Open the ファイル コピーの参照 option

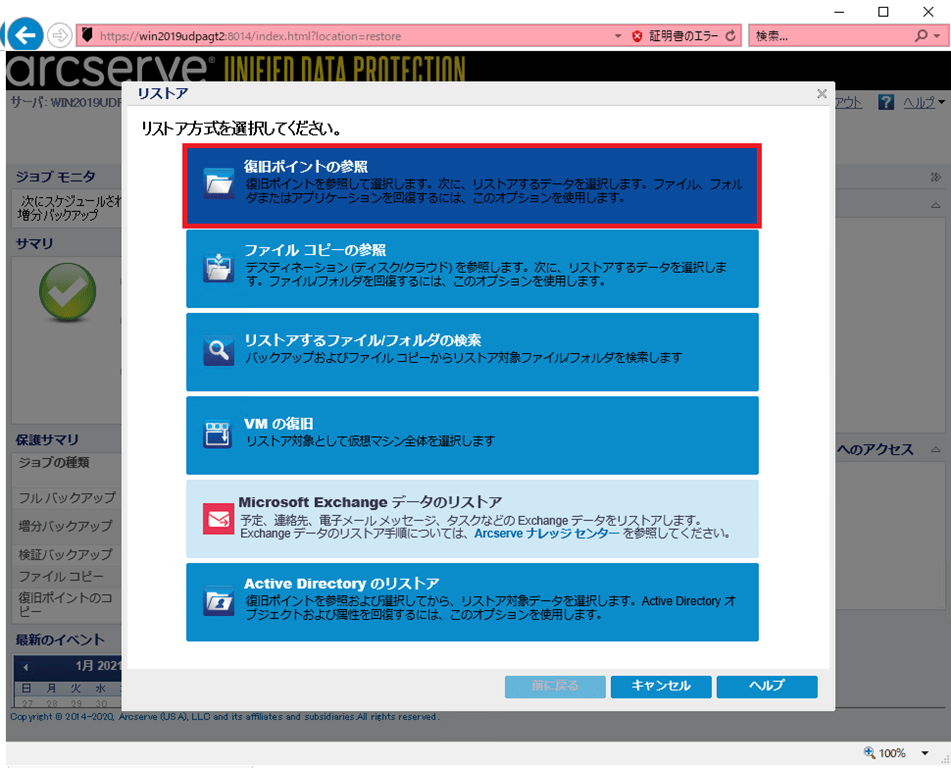(472, 269)
